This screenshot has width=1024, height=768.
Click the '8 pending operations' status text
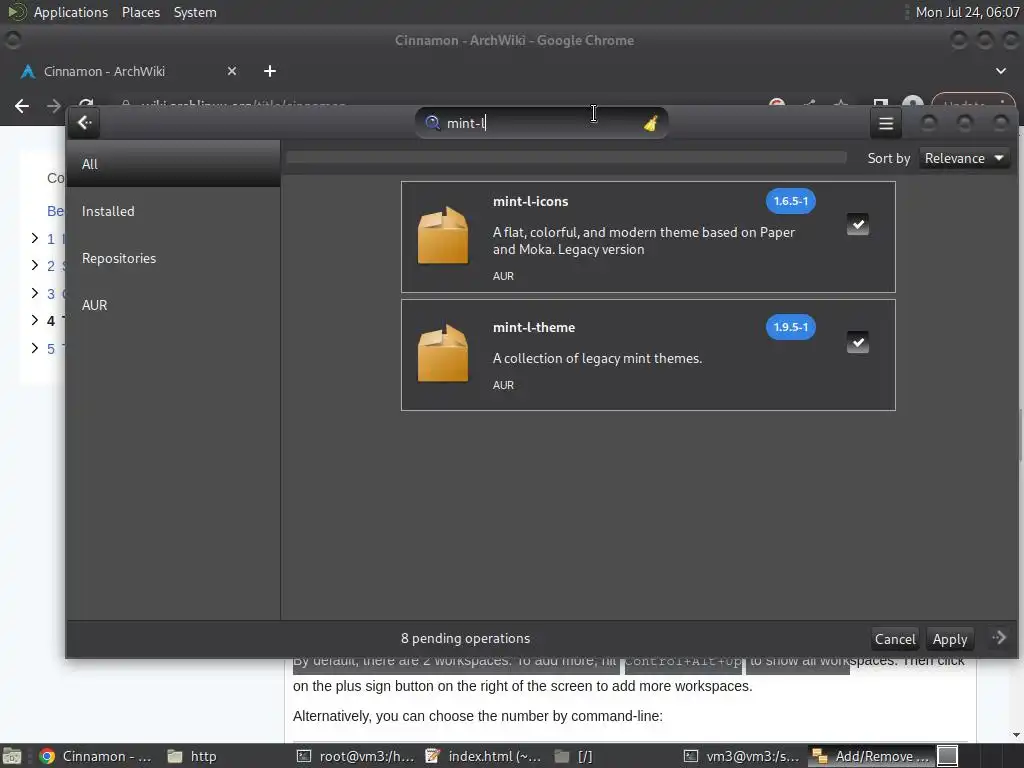(x=465, y=638)
